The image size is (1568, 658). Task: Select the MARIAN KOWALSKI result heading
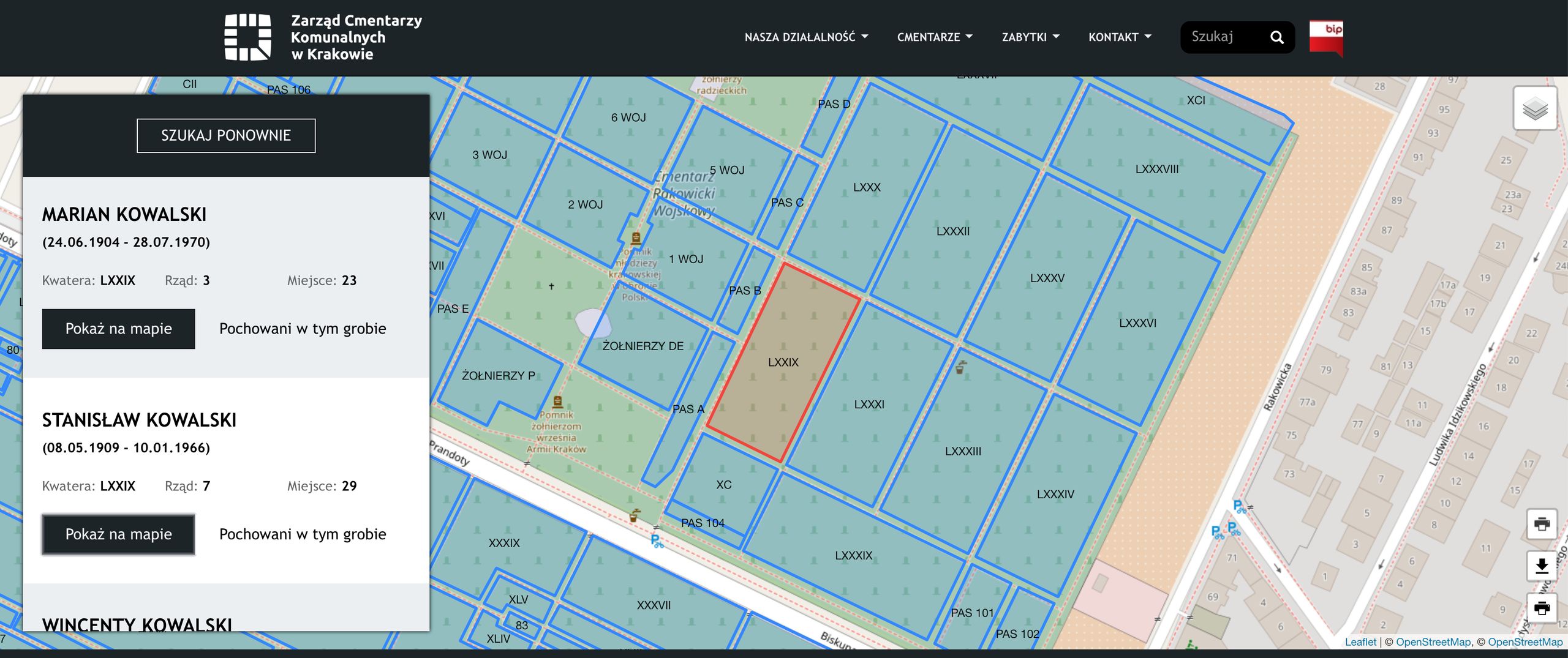pos(124,214)
